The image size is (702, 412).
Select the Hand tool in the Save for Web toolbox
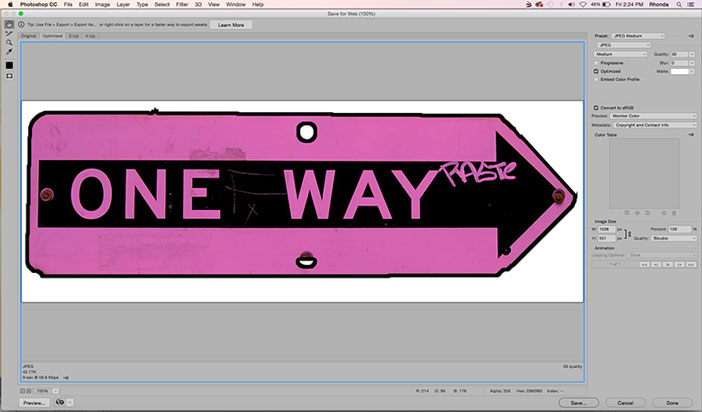[9, 24]
